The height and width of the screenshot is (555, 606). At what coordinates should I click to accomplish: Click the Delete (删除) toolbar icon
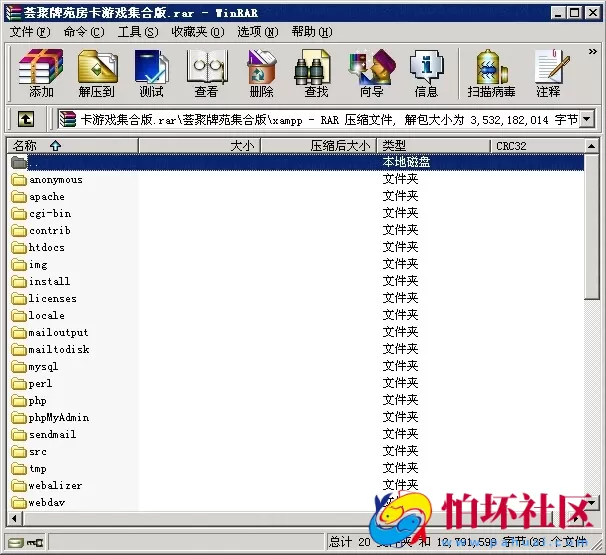point(261,73)
